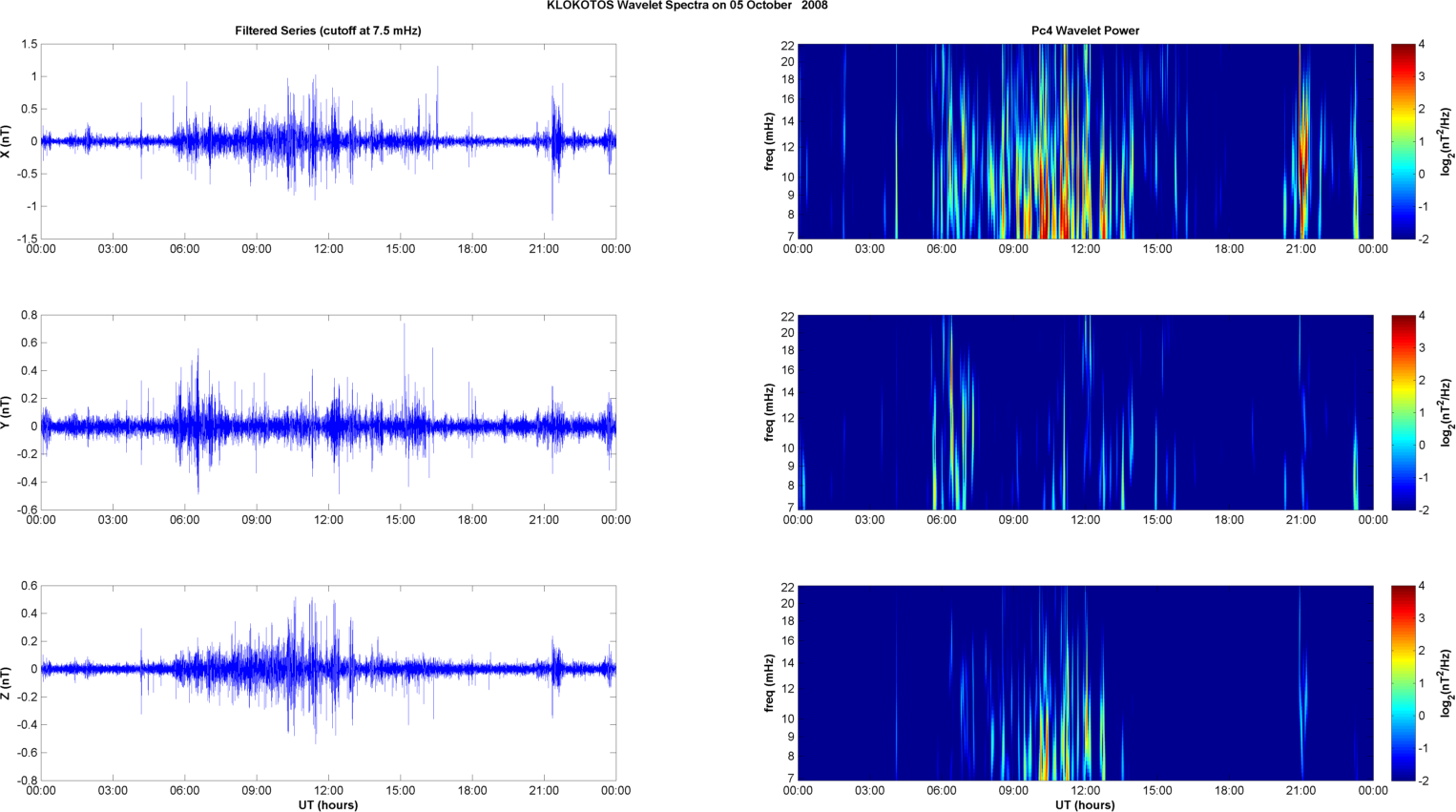Image resolution: width=1456 pixels, height=812 pixels.
Task: Select the X component filtered time series plot
Action: 328,141
